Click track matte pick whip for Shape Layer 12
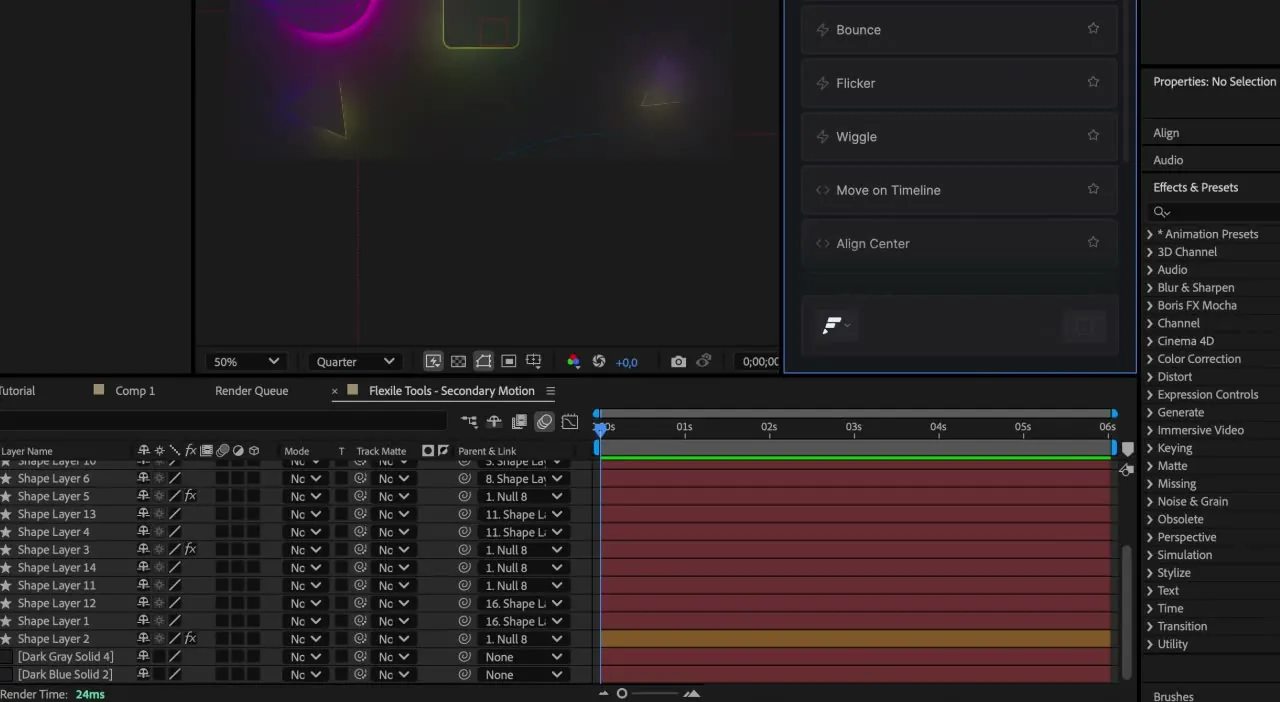The height and width of the screenshot is (702, 1280). 360,604
